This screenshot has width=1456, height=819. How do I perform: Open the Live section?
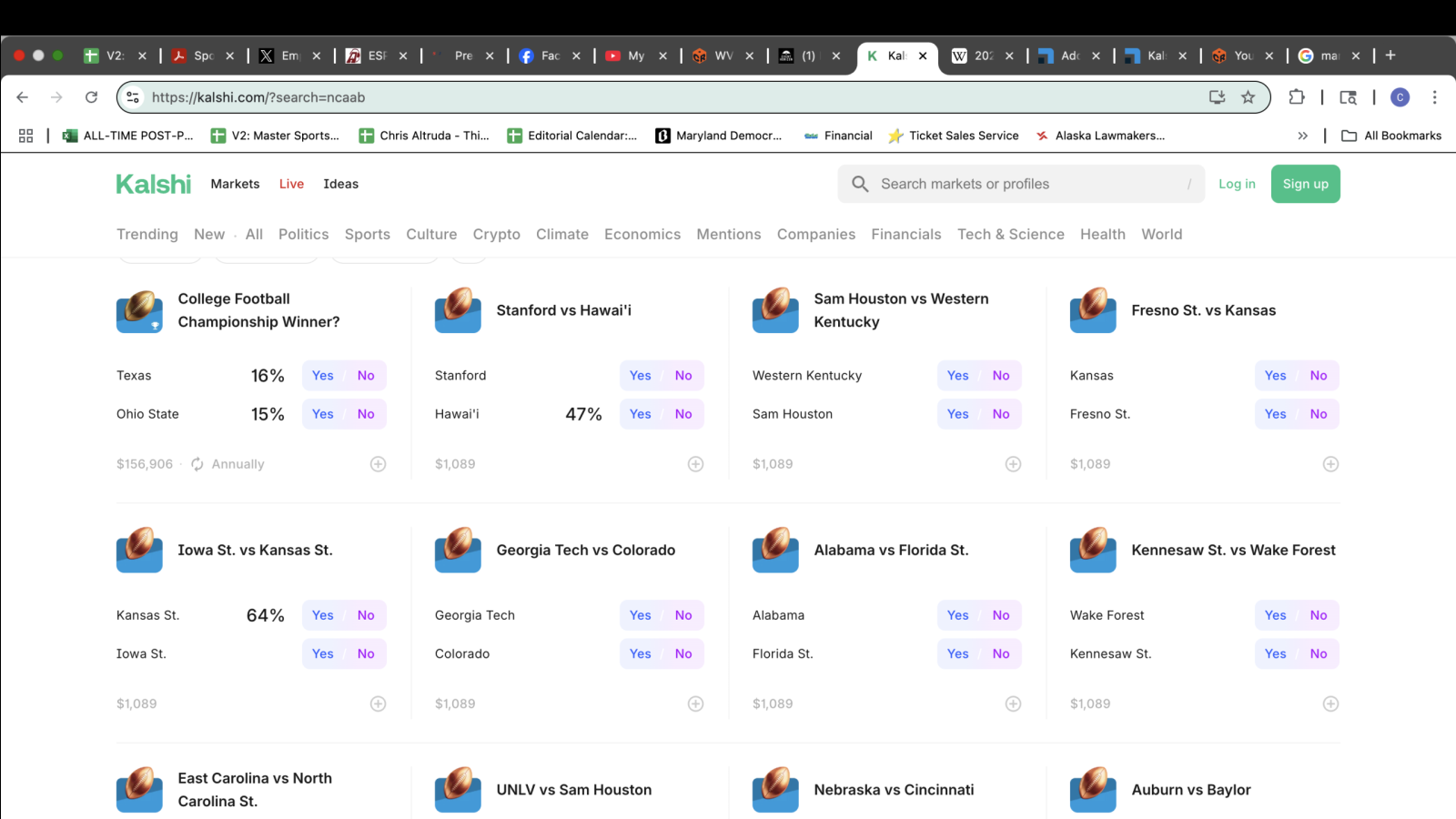coord(291,184)
